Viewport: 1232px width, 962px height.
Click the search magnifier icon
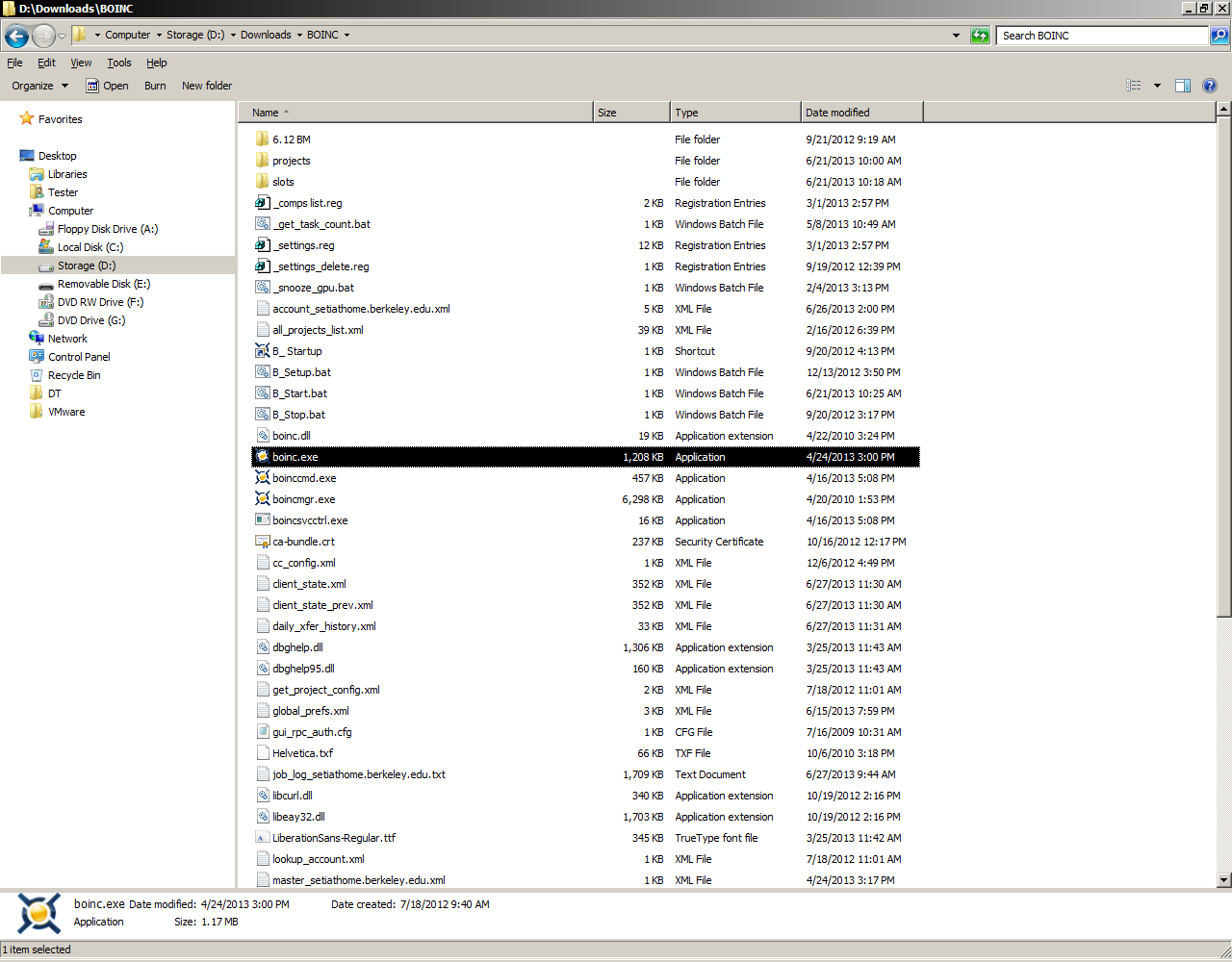[x=1219, y=36]
